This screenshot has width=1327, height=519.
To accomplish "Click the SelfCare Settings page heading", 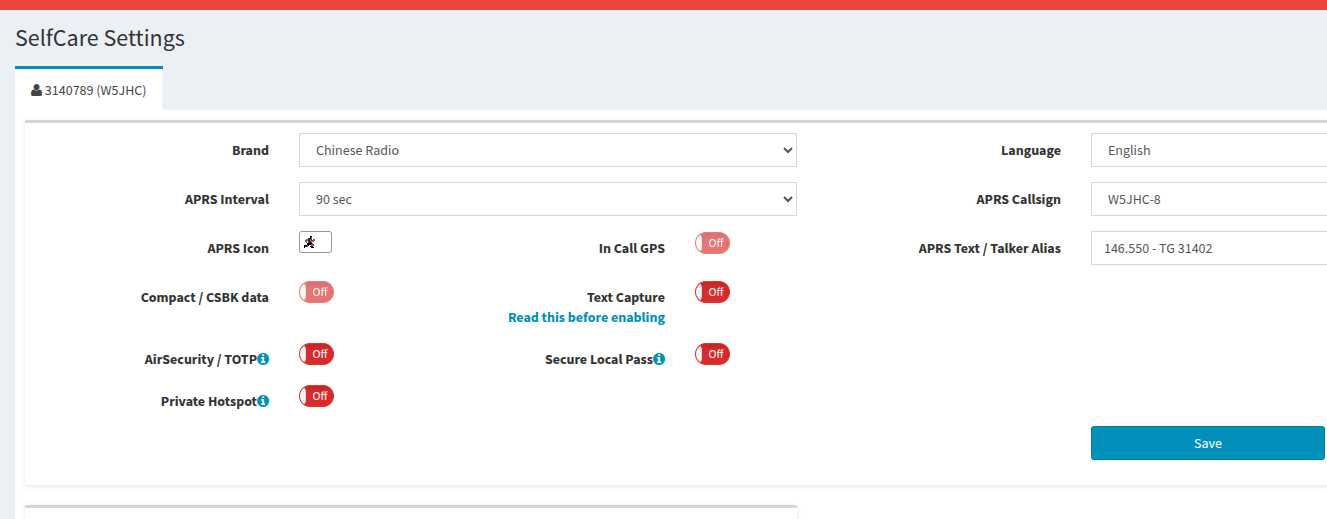I will tap(100, 38).
